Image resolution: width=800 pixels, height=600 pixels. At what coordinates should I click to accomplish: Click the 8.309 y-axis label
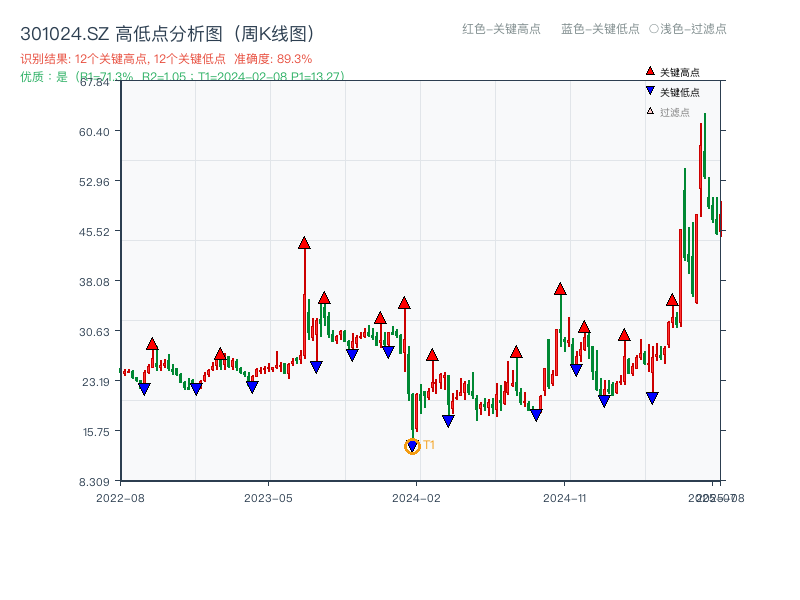(x=94, y=482)
